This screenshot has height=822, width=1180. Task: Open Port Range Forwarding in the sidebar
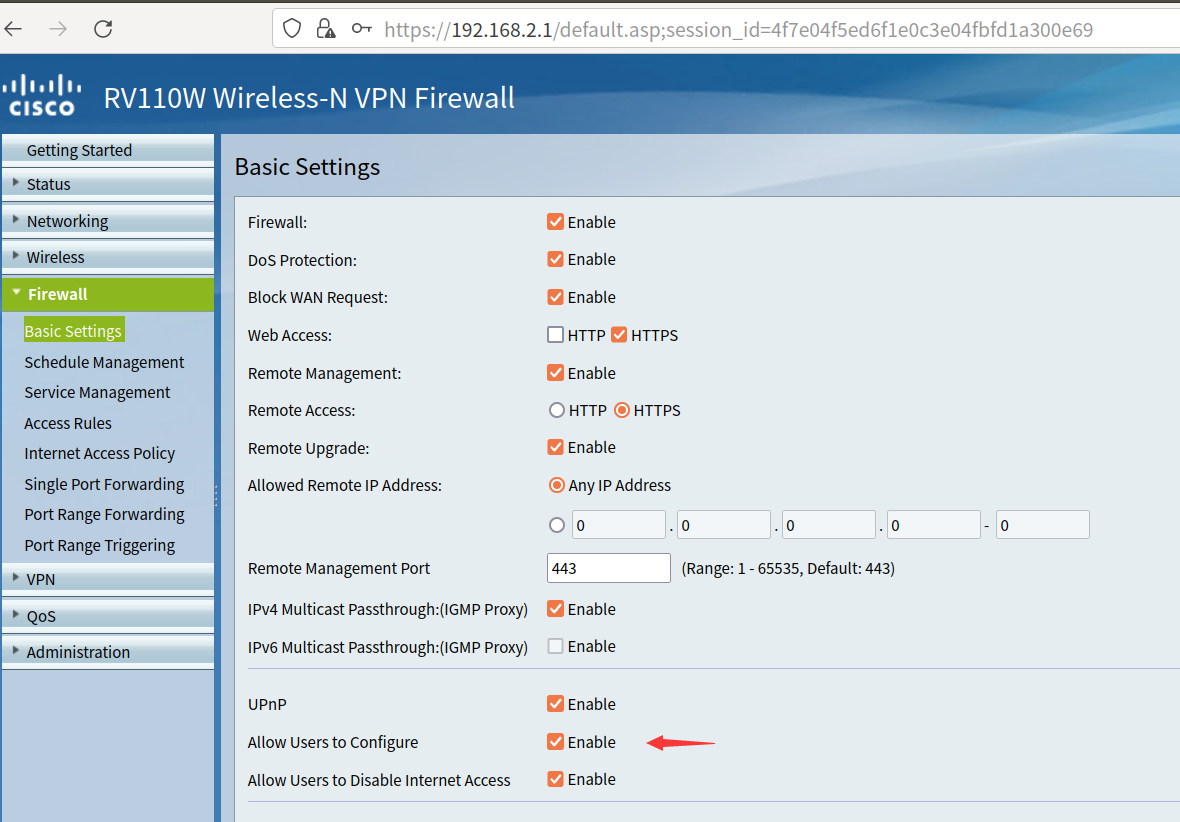coord(104,515)
